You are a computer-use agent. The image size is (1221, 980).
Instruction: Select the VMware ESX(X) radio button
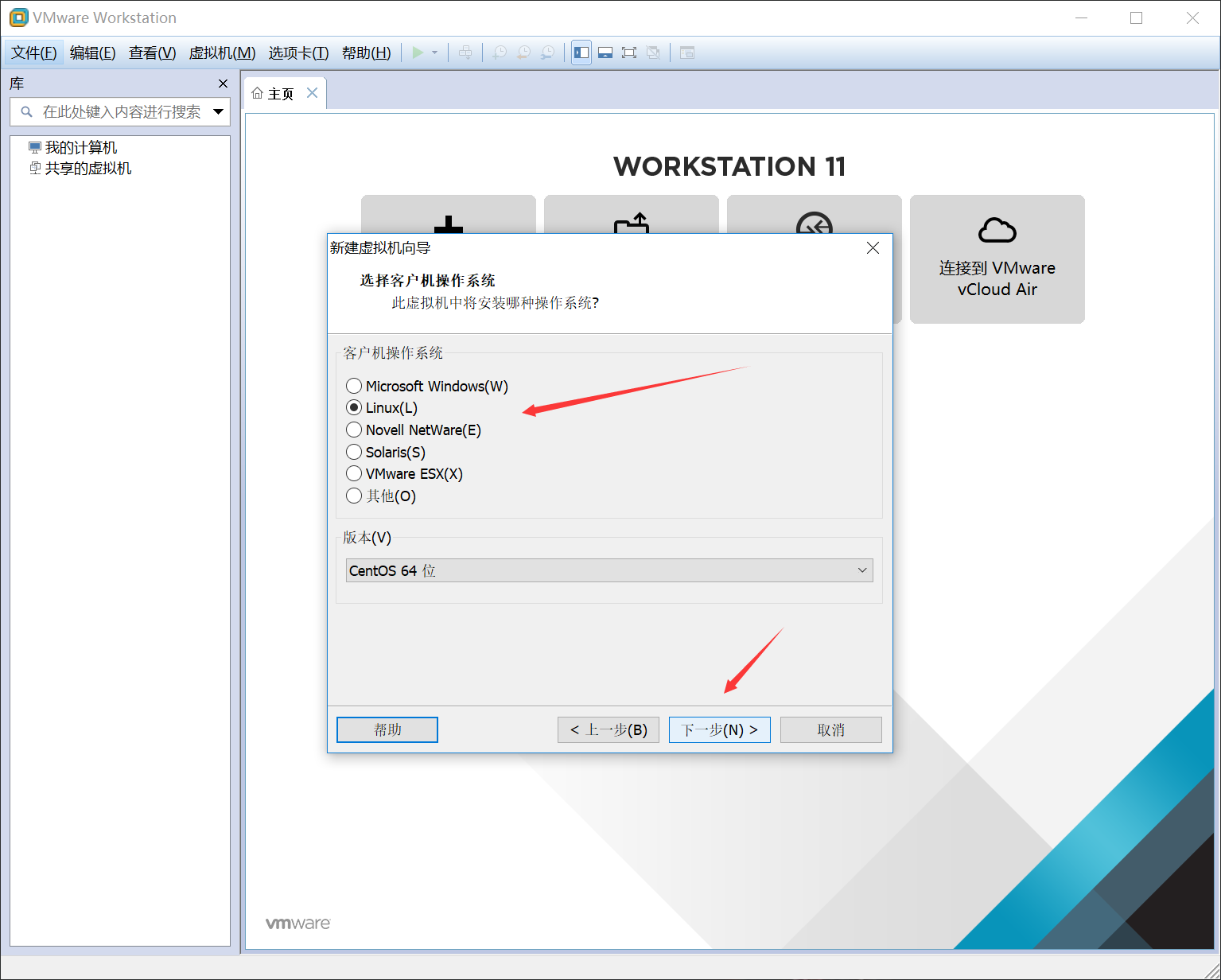tap(354, 473)
